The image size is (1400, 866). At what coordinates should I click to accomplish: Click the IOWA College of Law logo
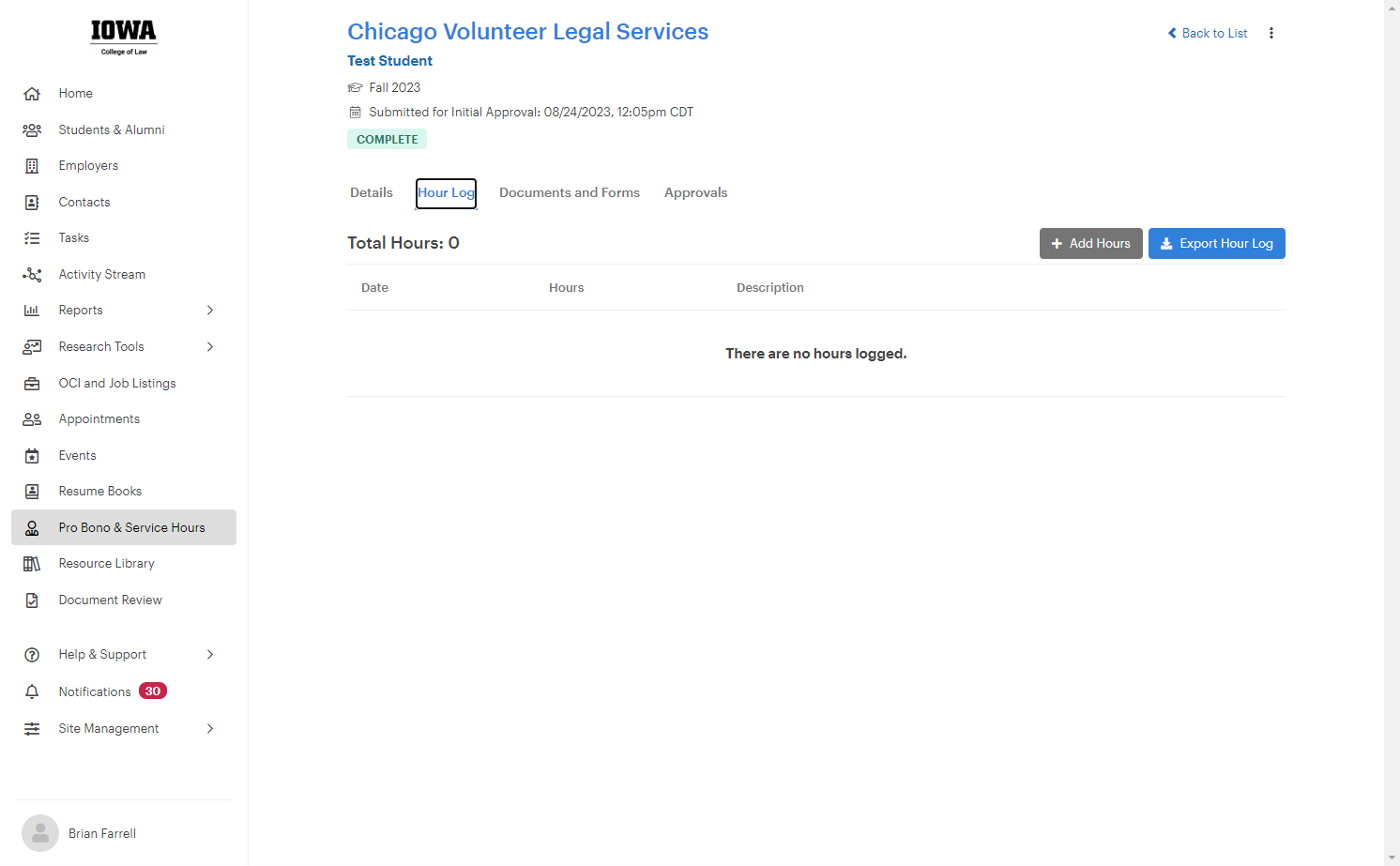(x=124, y=38)
